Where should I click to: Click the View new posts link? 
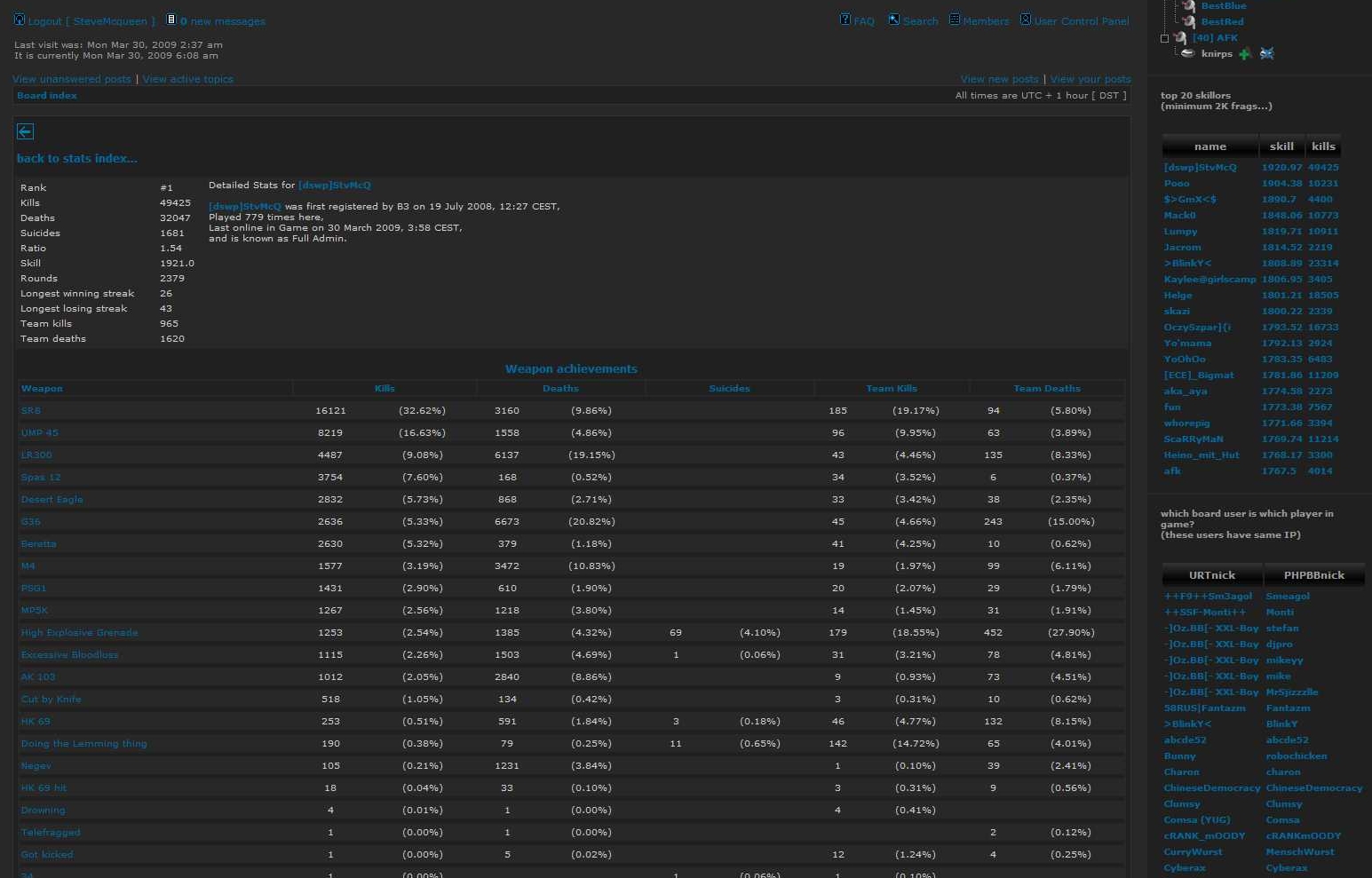(998, 79)
